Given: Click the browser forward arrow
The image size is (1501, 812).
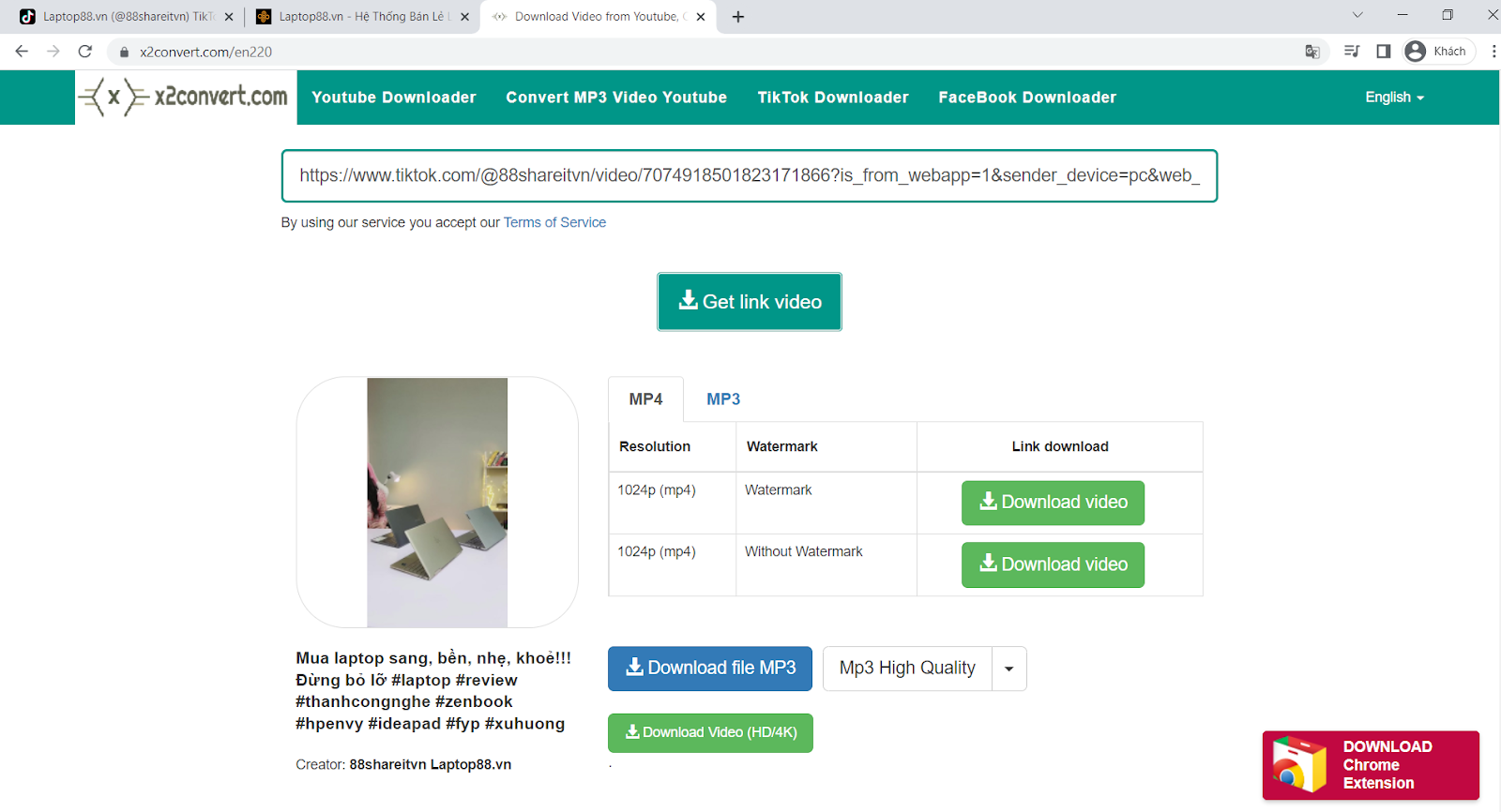Looking at the screenshot, I should click(x=53, y=52).
